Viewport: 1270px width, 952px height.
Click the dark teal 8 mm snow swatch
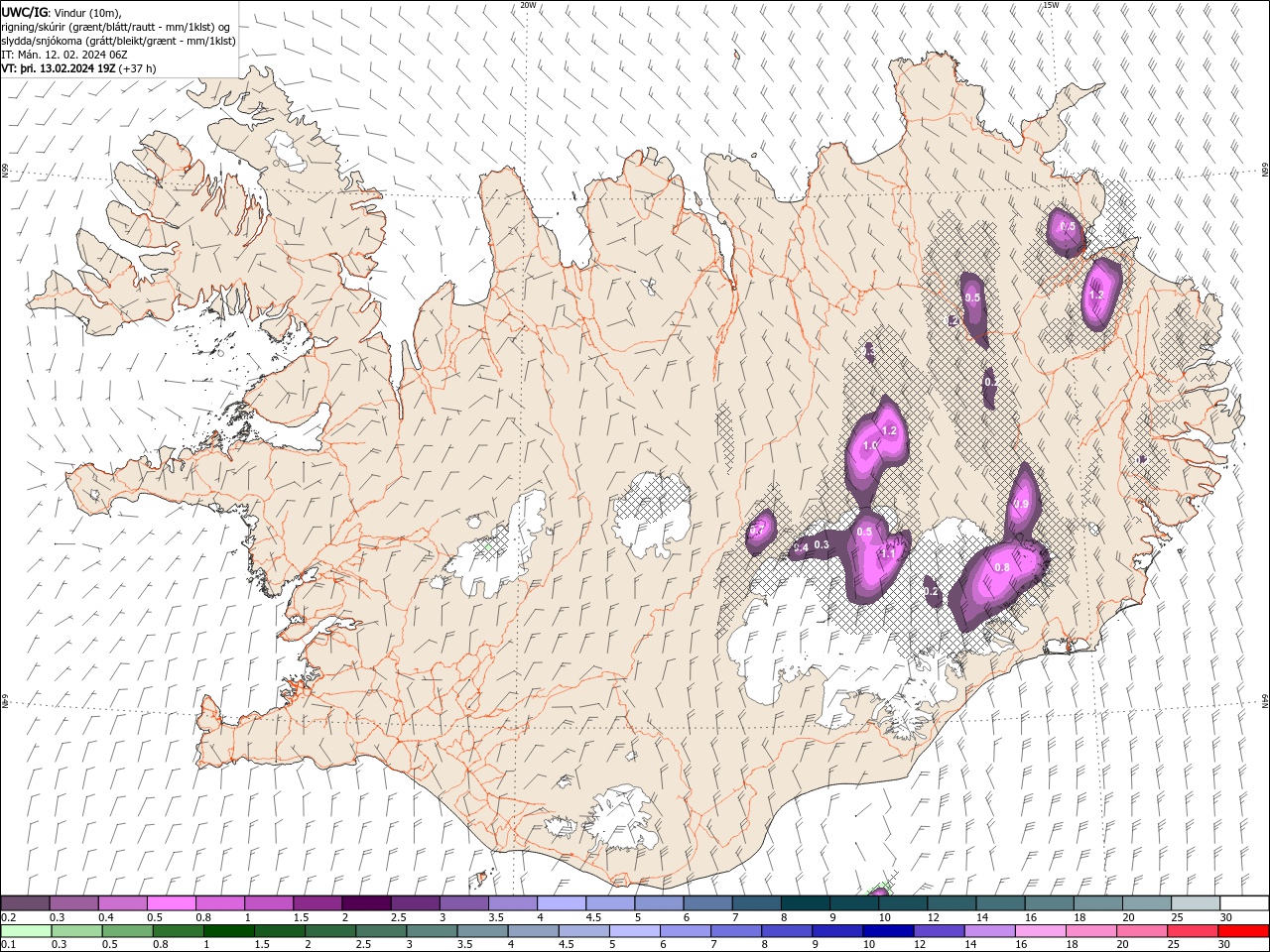click(x=806, y=903)
